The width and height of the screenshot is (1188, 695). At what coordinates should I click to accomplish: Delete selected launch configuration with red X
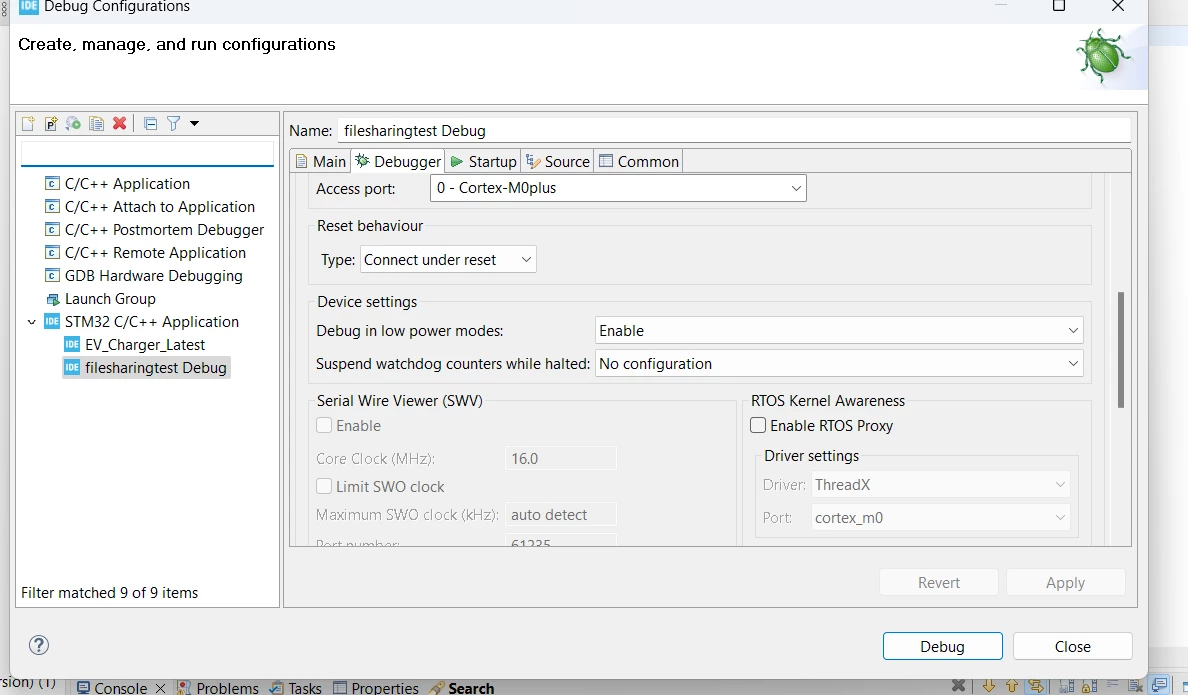tap(119, 124)
